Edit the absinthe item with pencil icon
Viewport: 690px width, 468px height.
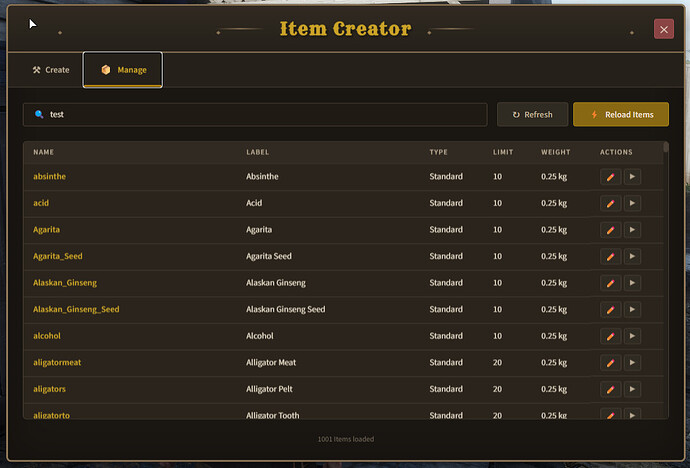click(610, 177)
